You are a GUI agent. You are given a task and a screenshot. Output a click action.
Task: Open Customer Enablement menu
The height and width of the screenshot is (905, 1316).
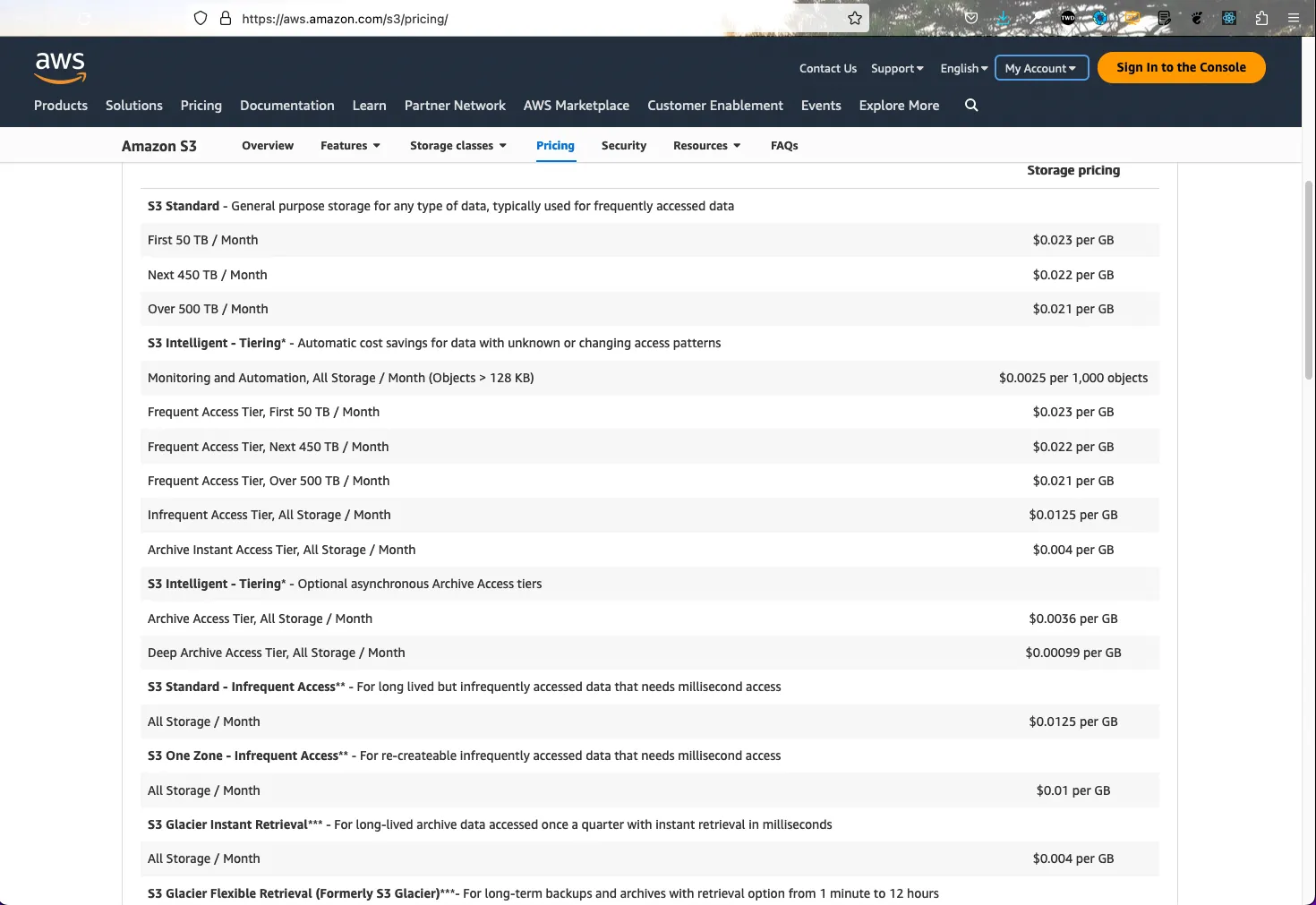[x=715, y=105]
